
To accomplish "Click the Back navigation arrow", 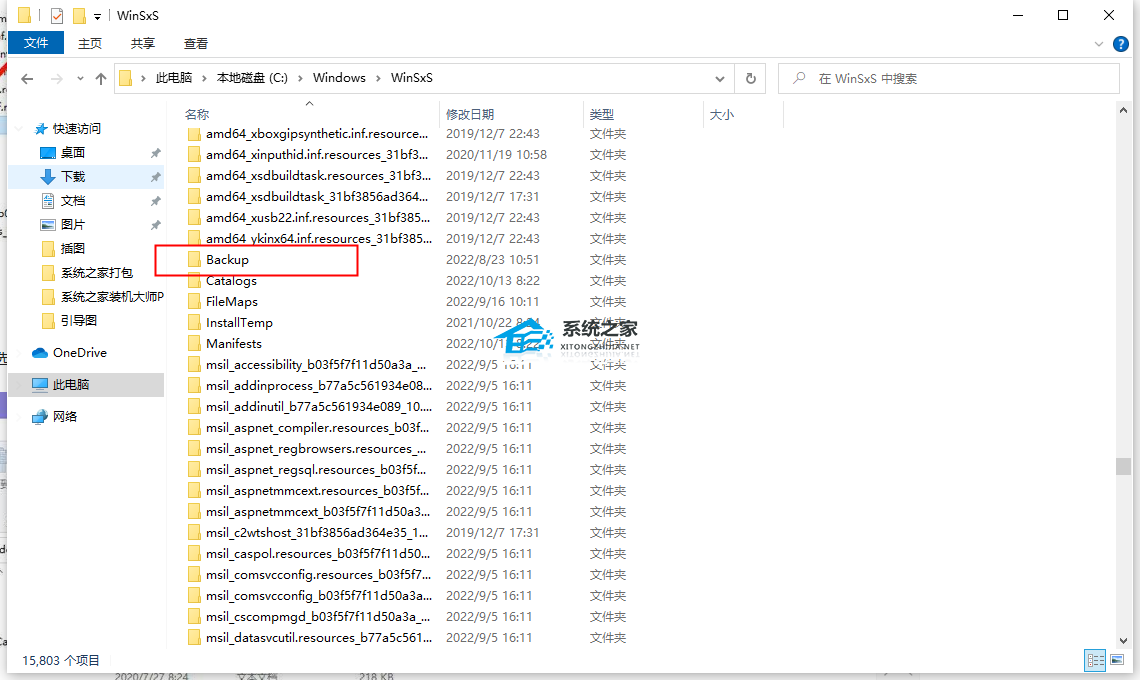I will (x=28, y=79).
